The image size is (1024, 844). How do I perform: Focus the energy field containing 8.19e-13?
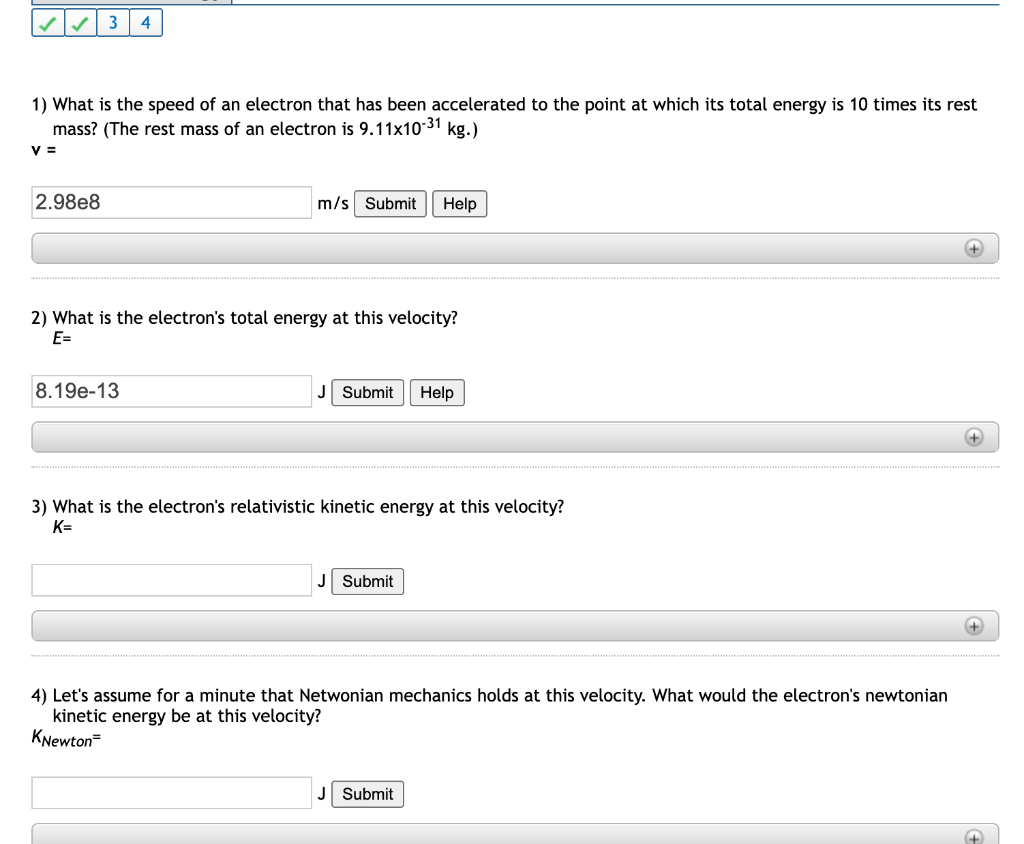(172, 391)
